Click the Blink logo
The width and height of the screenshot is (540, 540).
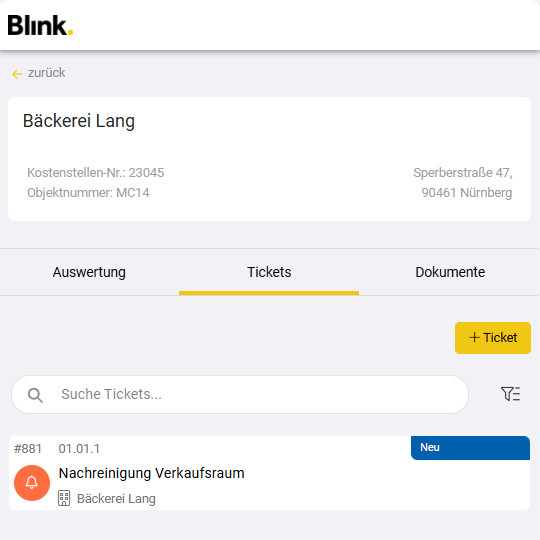[x=40, y=25]
